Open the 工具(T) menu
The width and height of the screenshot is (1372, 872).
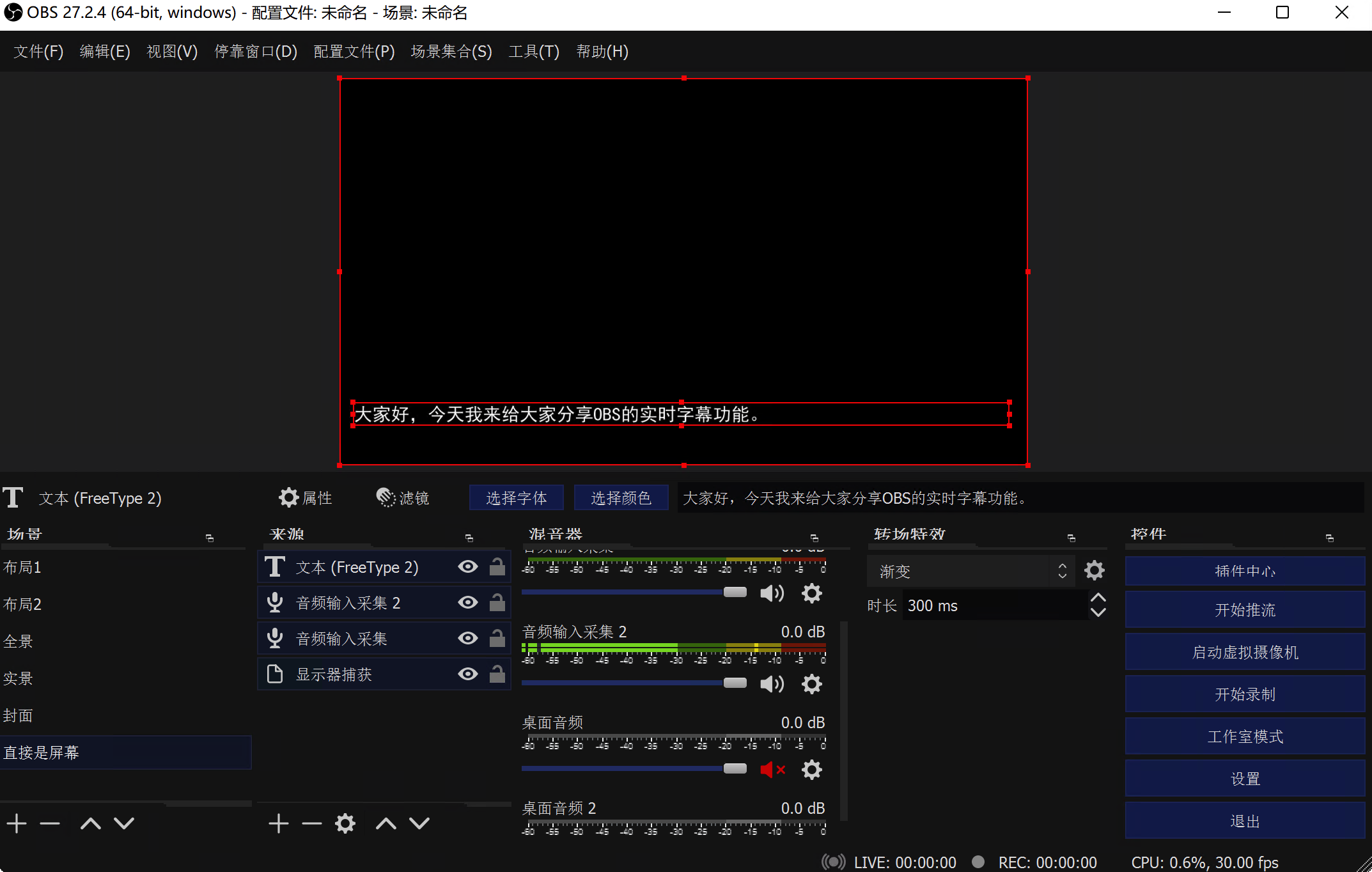tap(533, 51)
